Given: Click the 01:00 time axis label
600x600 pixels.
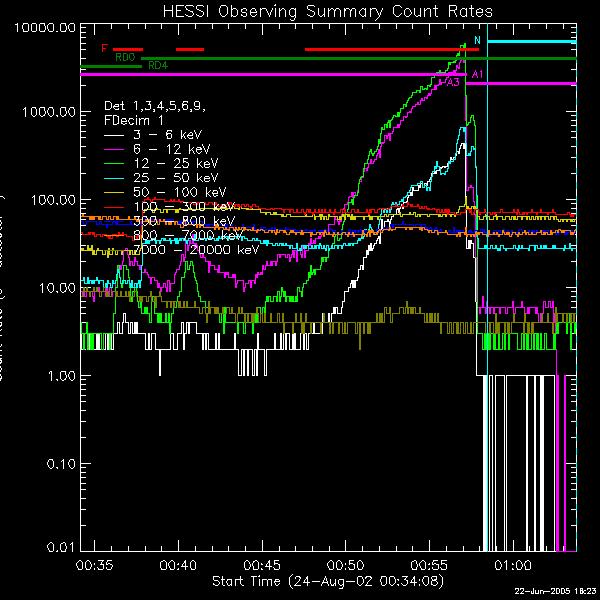Looking at the screenshot, I should point(514,565).
